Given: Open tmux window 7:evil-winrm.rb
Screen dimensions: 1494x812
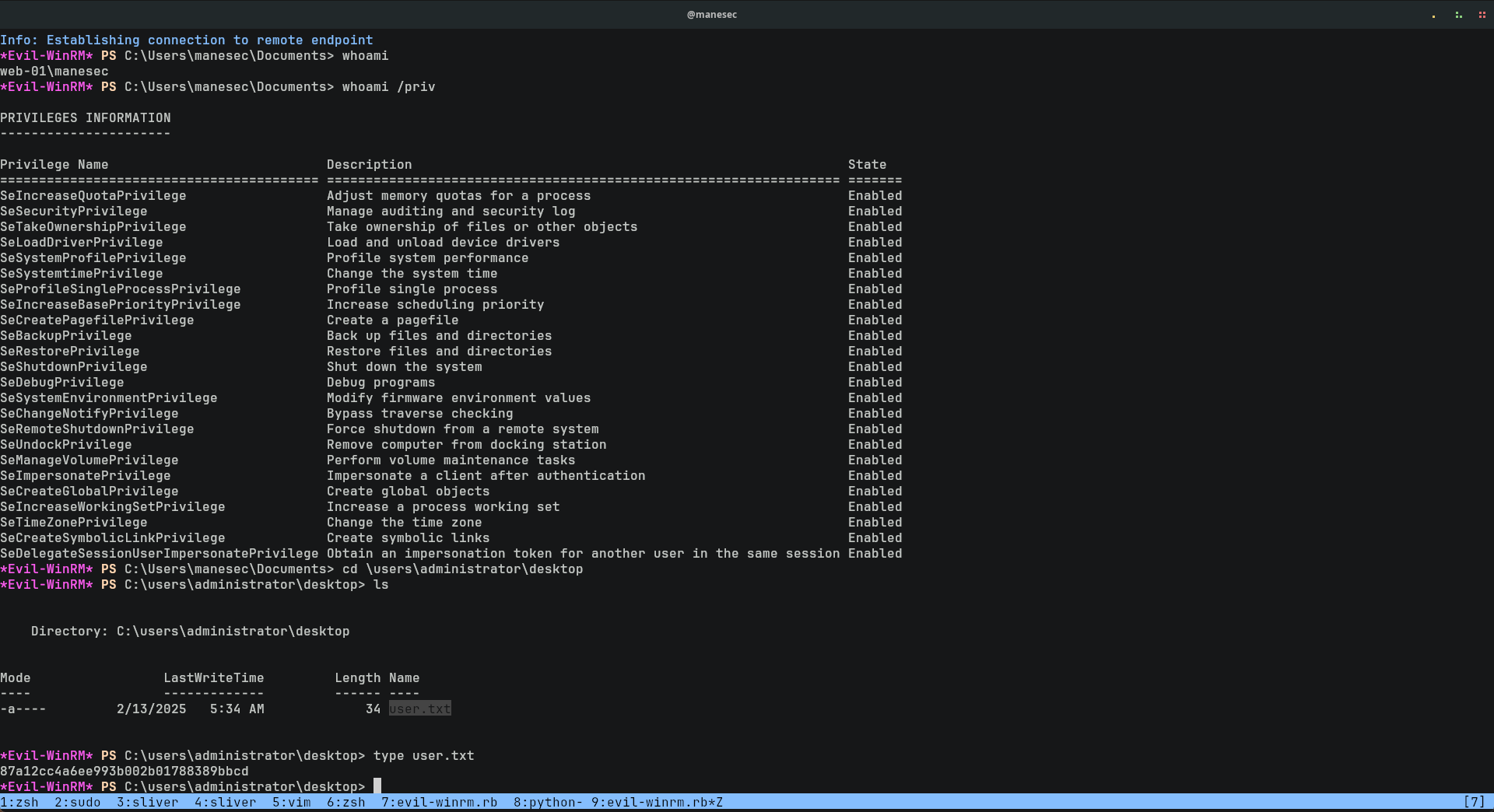Looking at the screenshot, I should click(439, 802).
